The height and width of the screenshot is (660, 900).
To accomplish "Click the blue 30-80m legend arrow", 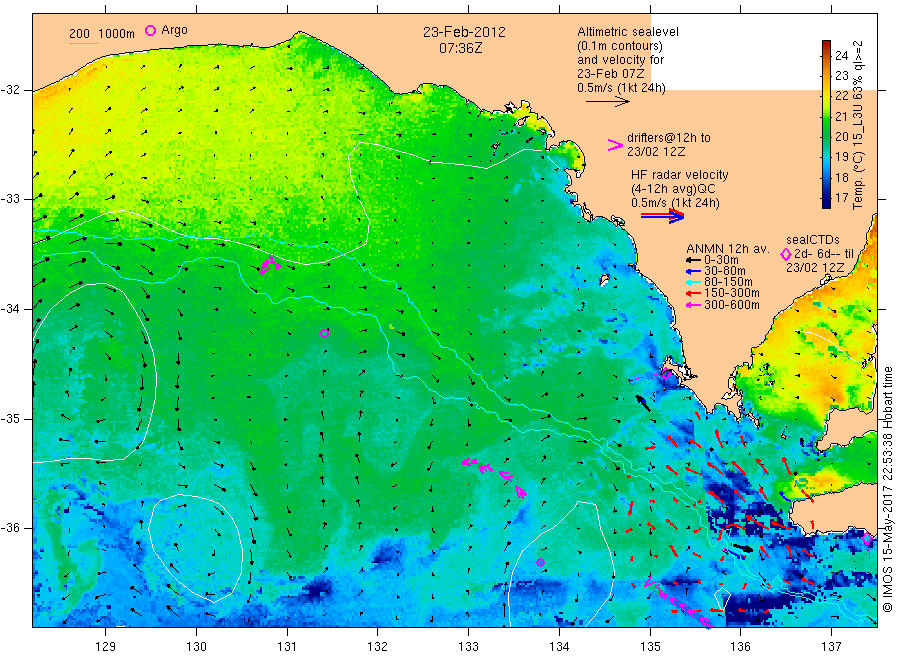I will pos(693,271).
